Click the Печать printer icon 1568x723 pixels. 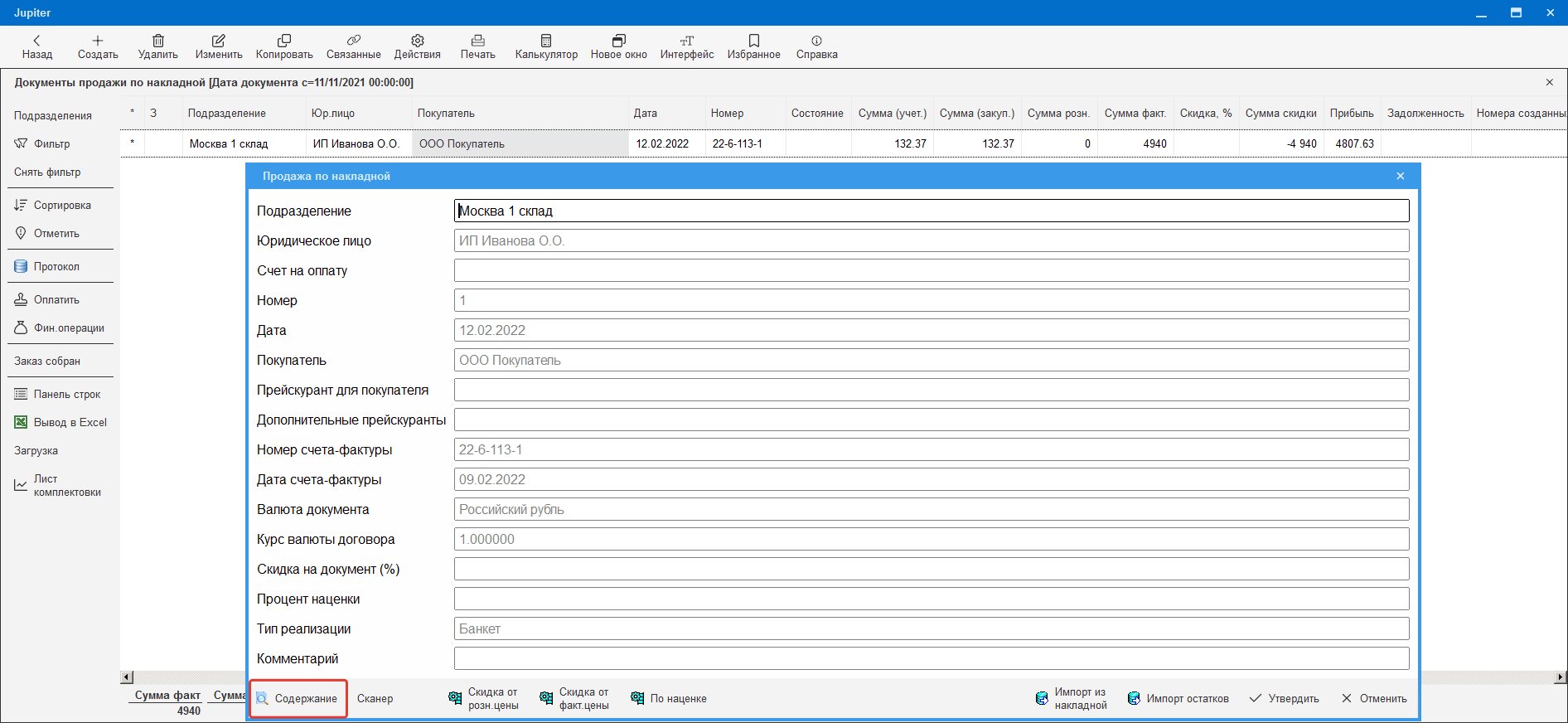[x=477, y=47]
